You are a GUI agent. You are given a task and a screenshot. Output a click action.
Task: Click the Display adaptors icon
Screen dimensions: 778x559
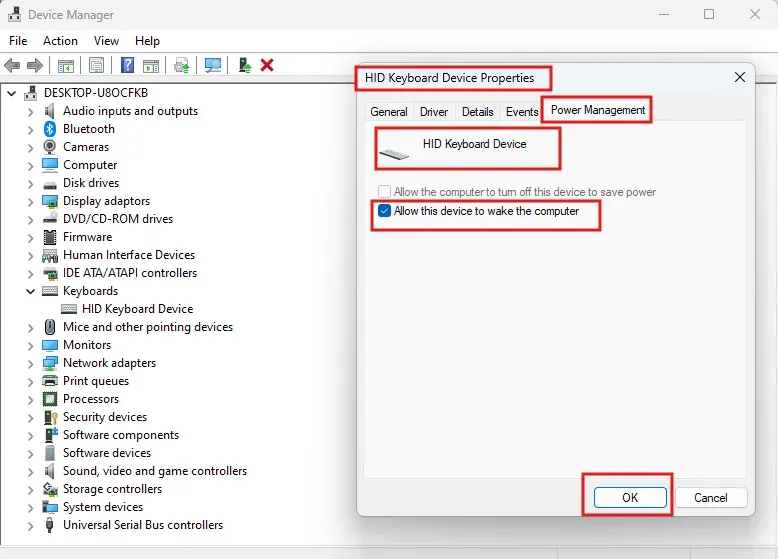click(x=50, y=201)
